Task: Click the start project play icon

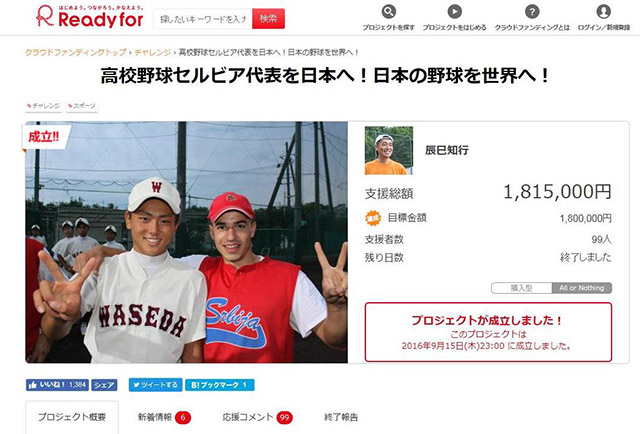Action: pyautogui.click(x=454, y=11)
